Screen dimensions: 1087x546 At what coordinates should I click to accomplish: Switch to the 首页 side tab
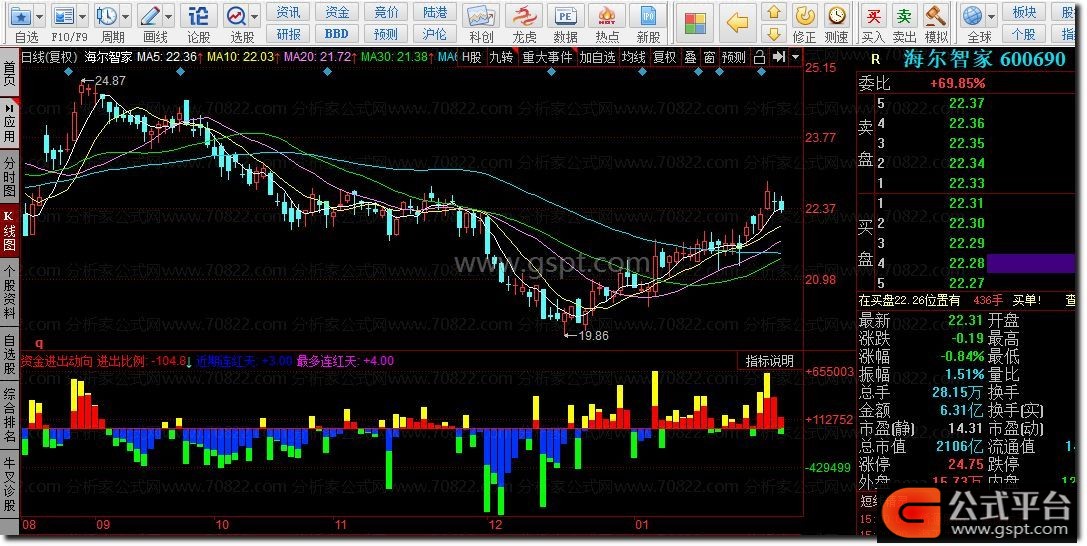[10, 74]
